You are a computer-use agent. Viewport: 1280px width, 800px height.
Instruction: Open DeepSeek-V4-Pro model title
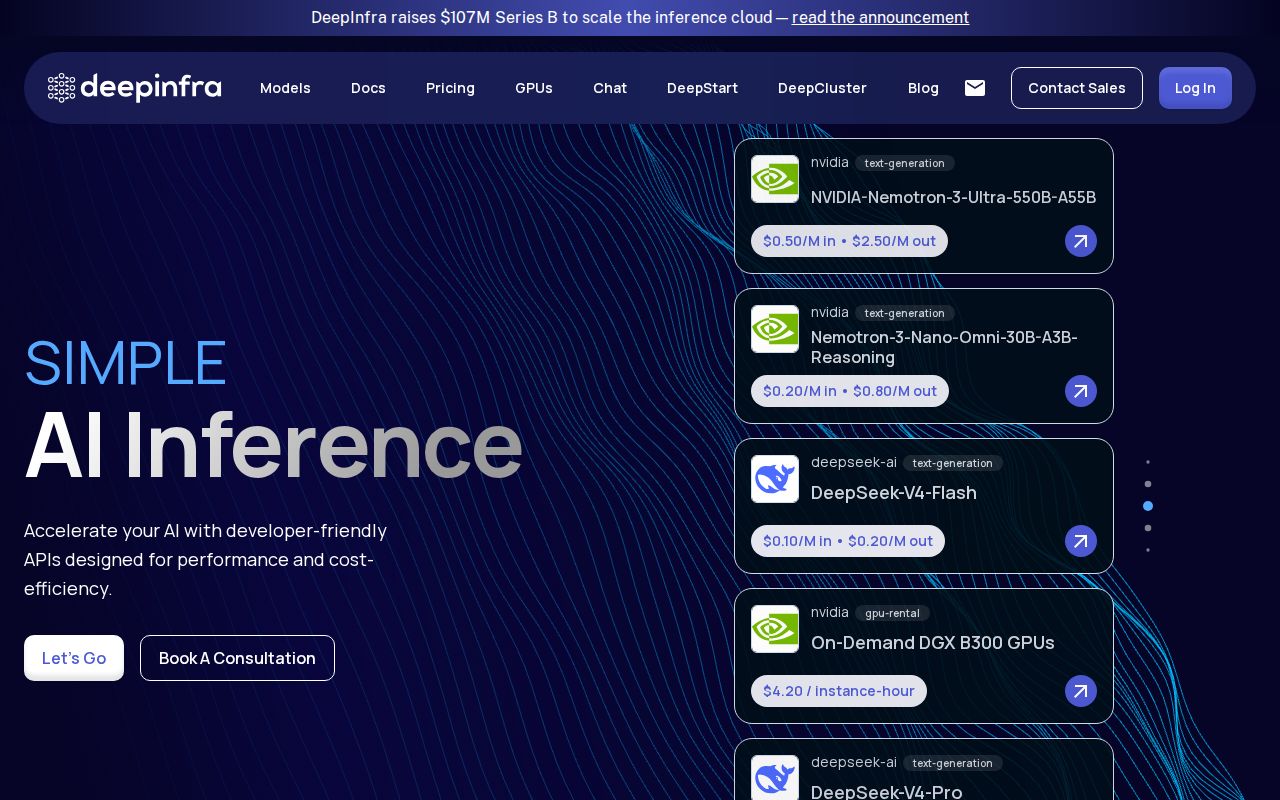click(887, 792)
